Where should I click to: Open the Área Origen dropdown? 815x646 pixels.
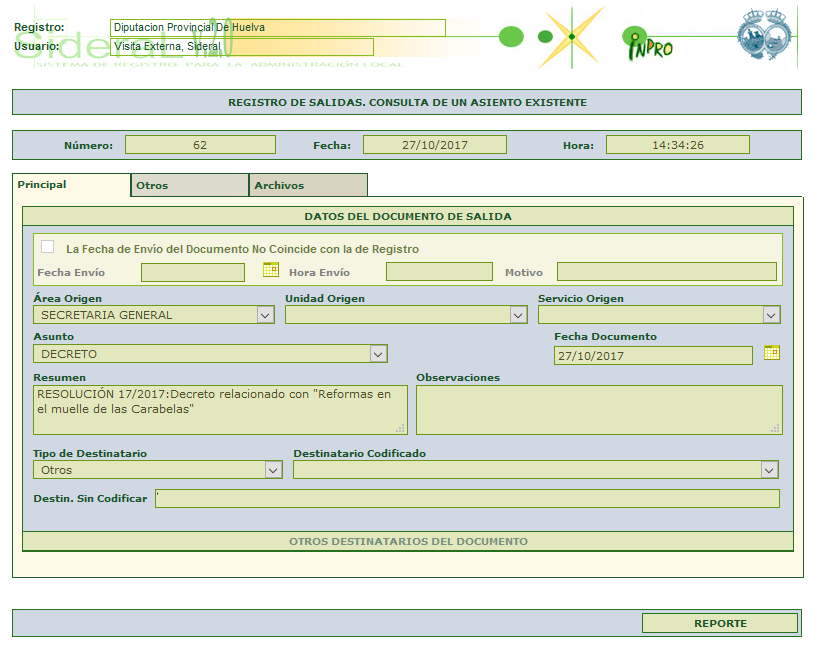point(154,315)
